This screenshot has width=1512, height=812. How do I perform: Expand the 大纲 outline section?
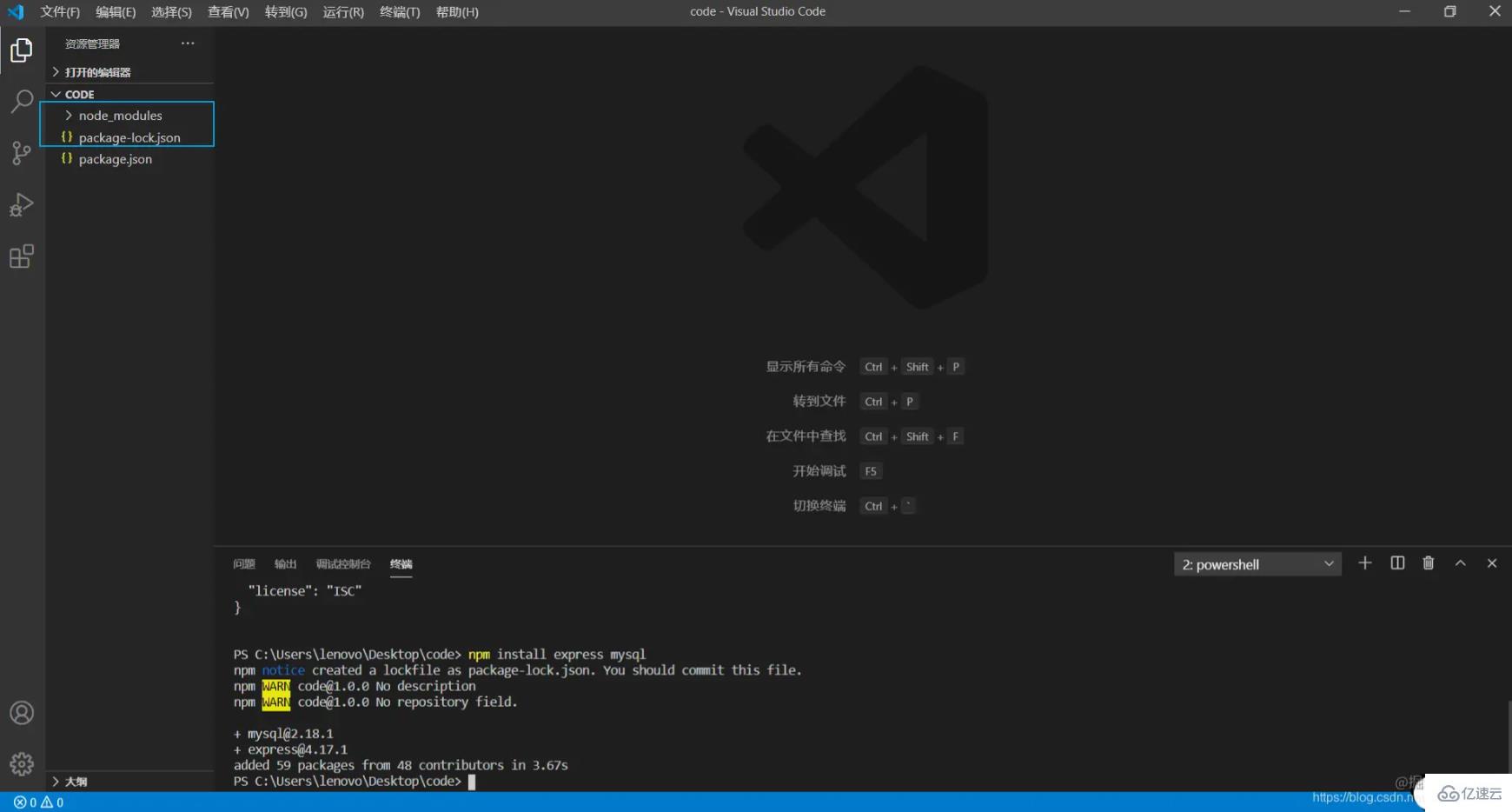[x=130, y=782]
